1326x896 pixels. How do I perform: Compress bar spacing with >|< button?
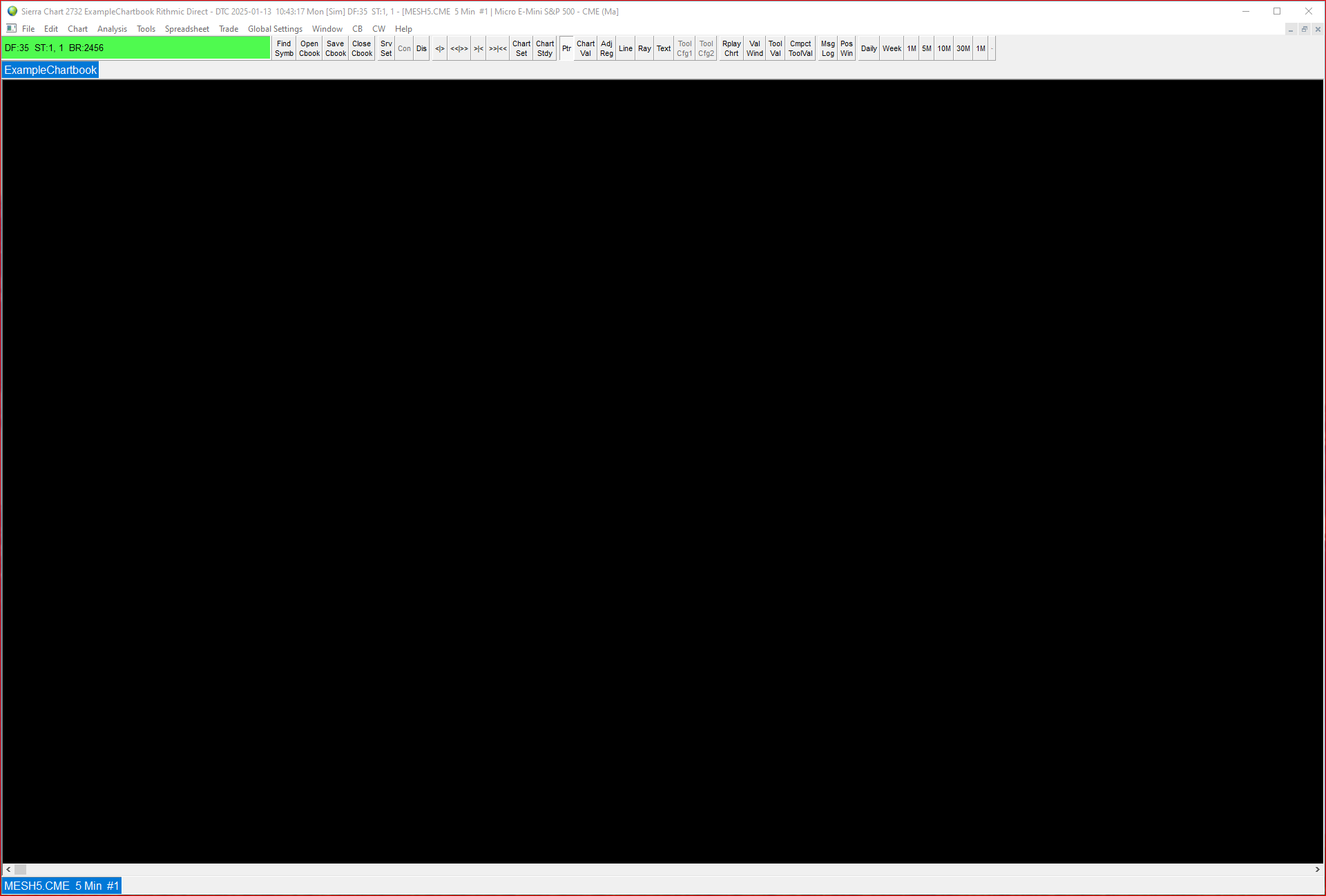(x=478, y=48)
